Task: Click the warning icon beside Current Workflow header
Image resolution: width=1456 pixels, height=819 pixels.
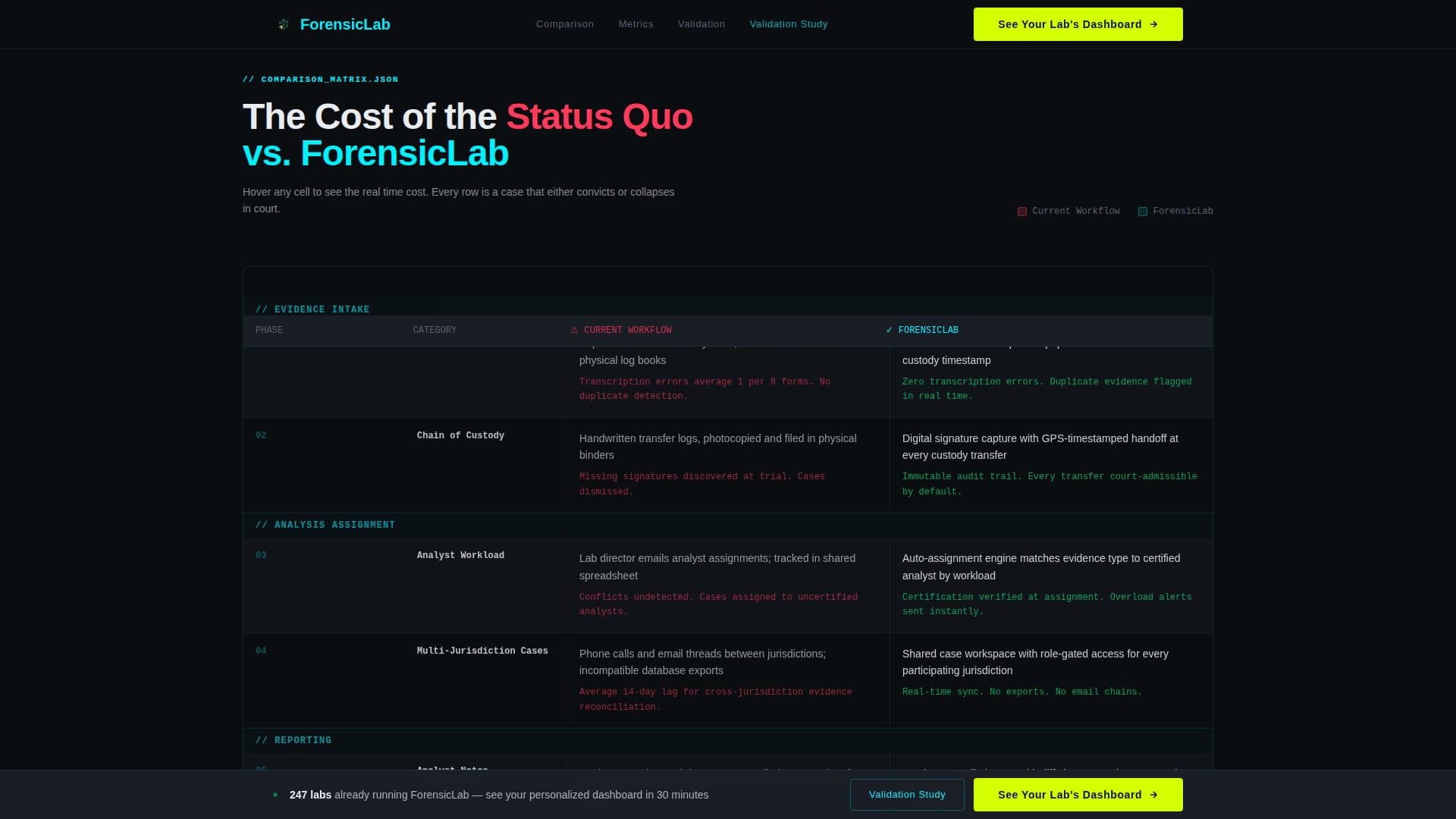Action: pos(574,330)
